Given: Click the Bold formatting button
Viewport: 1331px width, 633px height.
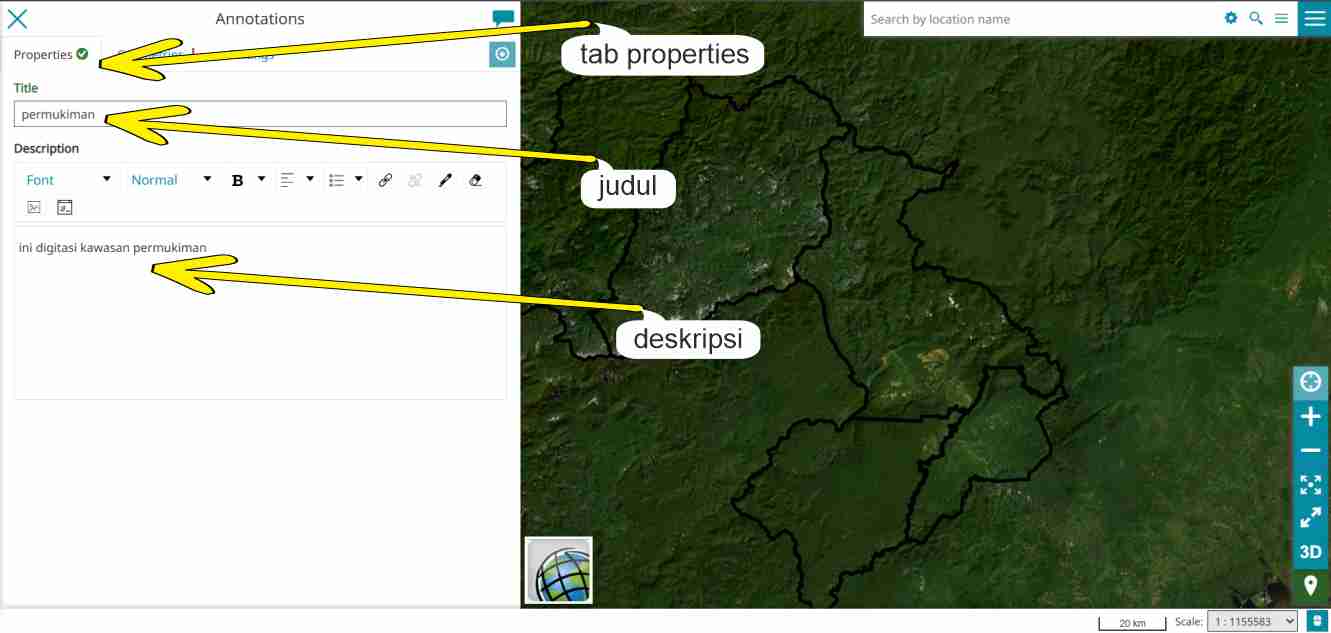Looking at the screenshot, I should 238,180.
